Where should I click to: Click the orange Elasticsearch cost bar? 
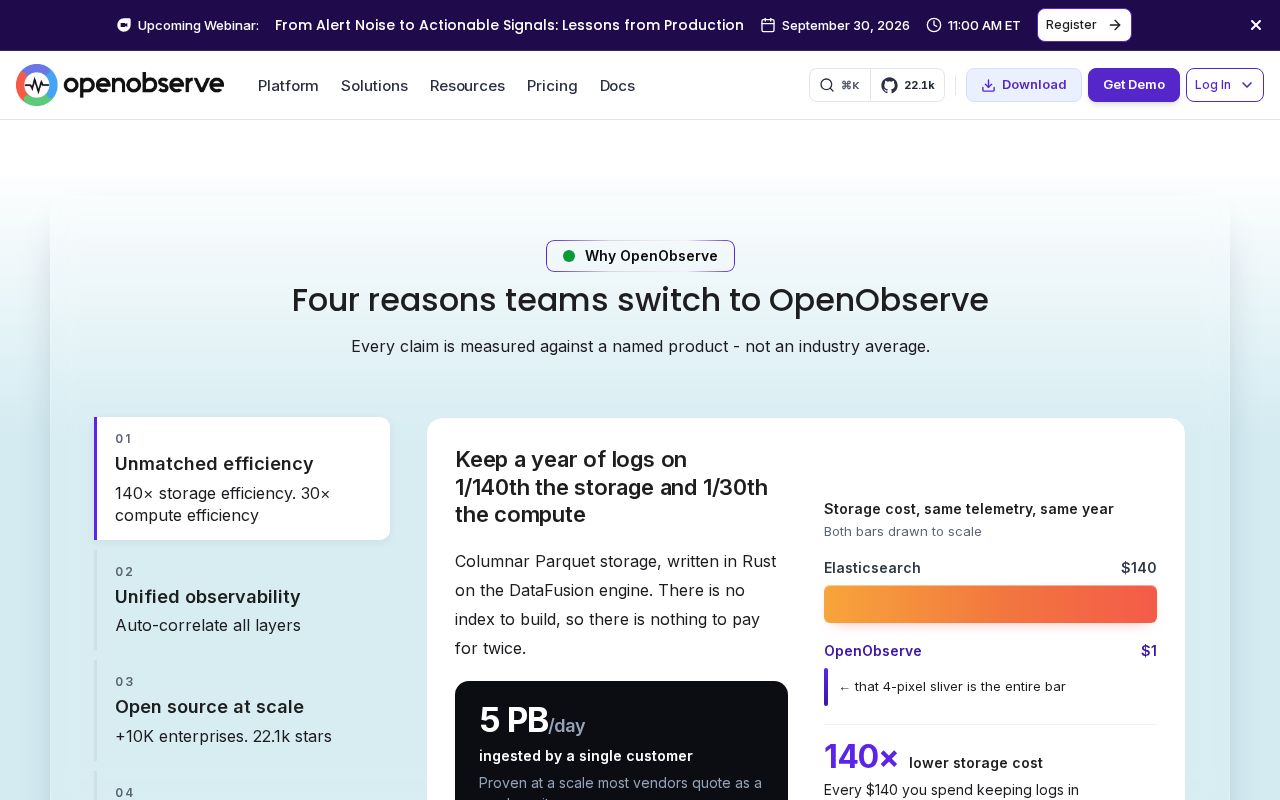tap(990, 604)
